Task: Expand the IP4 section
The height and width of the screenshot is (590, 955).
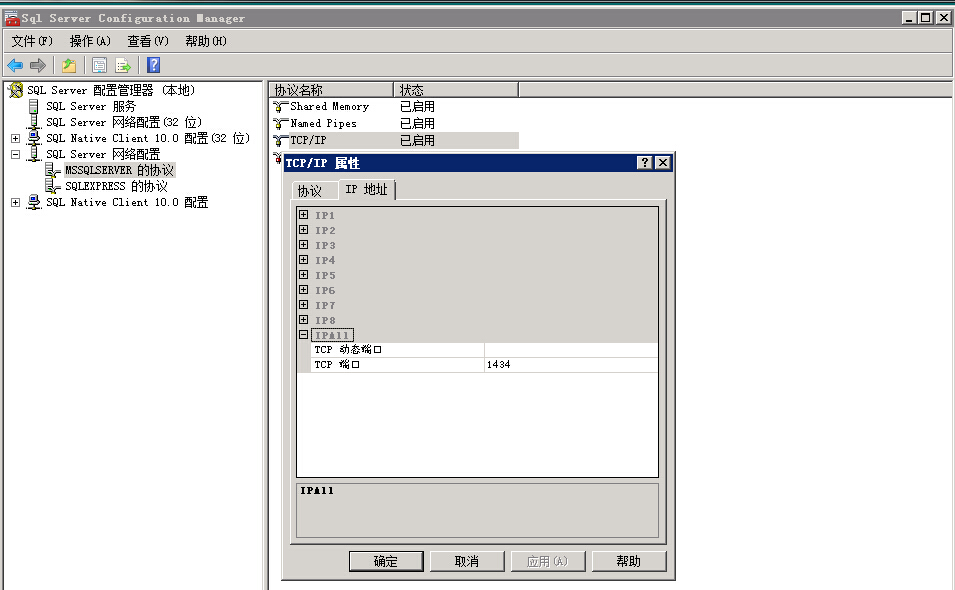Action: click(x=303, y=259)
